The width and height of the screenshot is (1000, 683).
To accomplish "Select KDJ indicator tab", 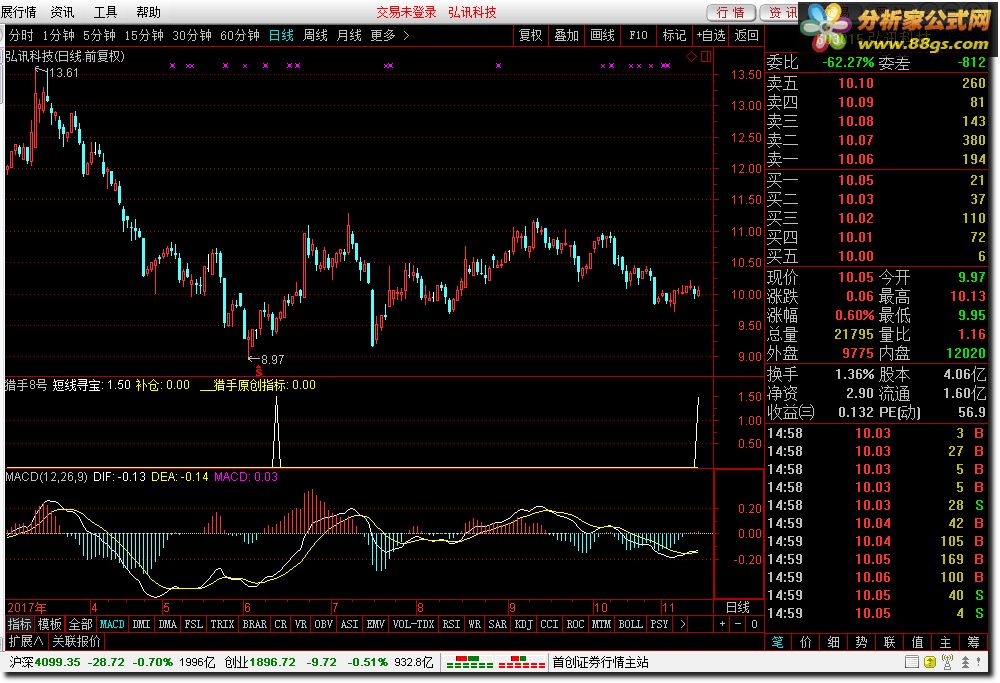I will 524,624.
